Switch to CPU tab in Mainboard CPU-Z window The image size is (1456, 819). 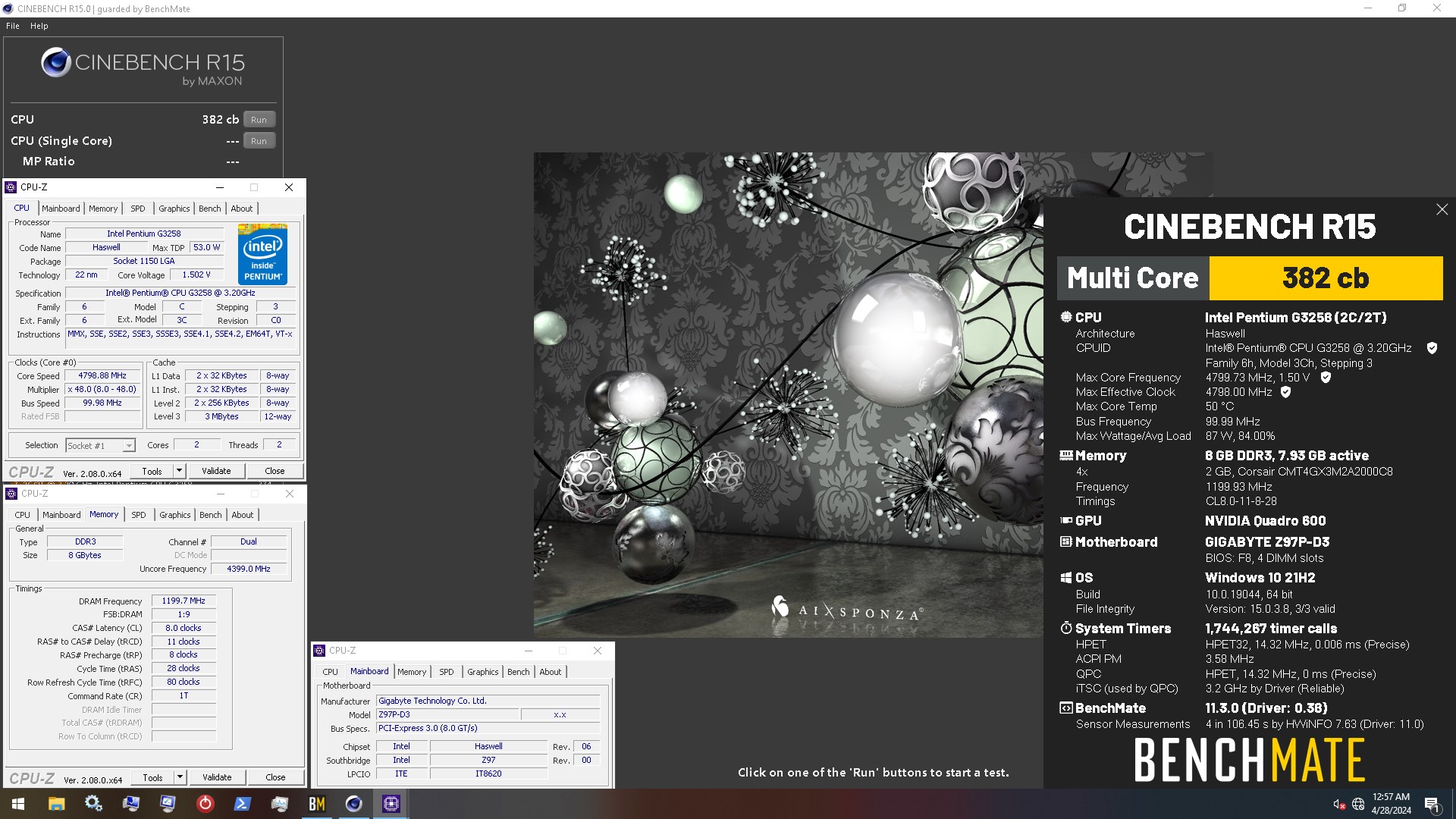click(331, 672)
